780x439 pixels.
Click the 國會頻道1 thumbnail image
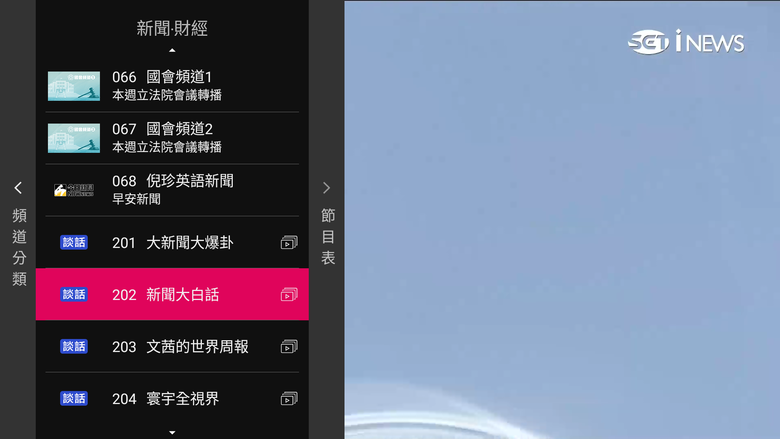tap(74, 86)
